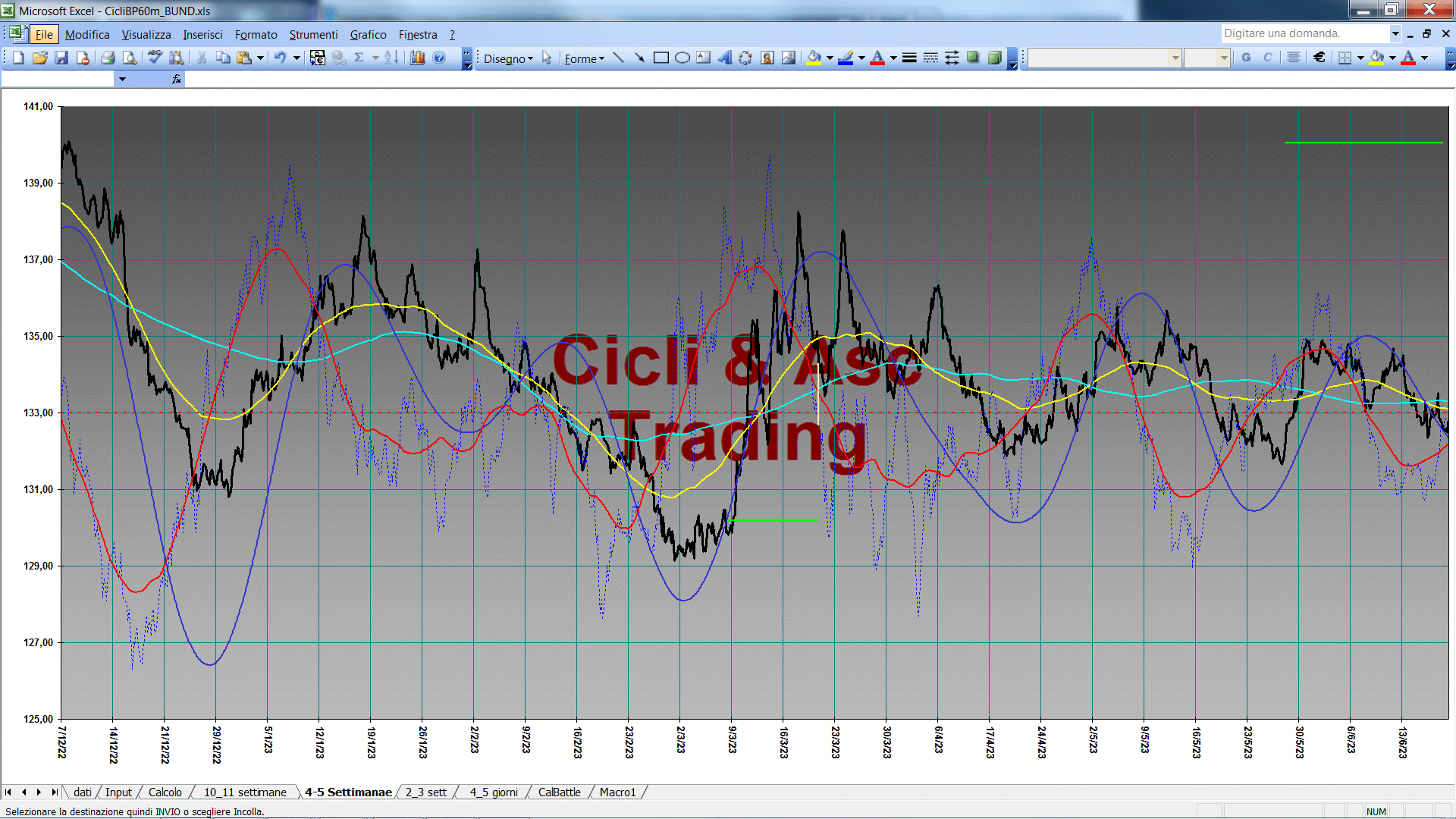Save the workbook with floppy icon

(x=61, y=58)
